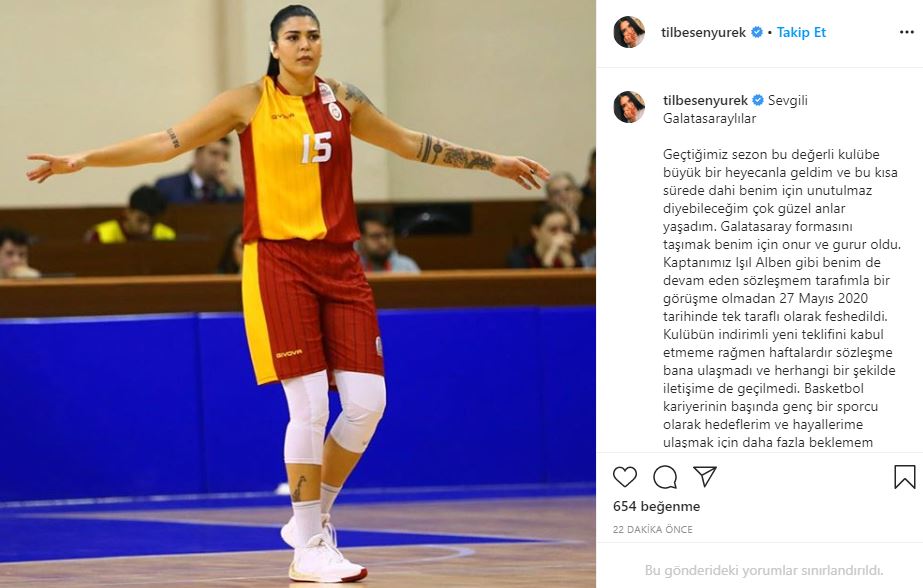Click the verified badge beside the header username
The height and width of the screenshot is (588, 923).
click(757, 32)
